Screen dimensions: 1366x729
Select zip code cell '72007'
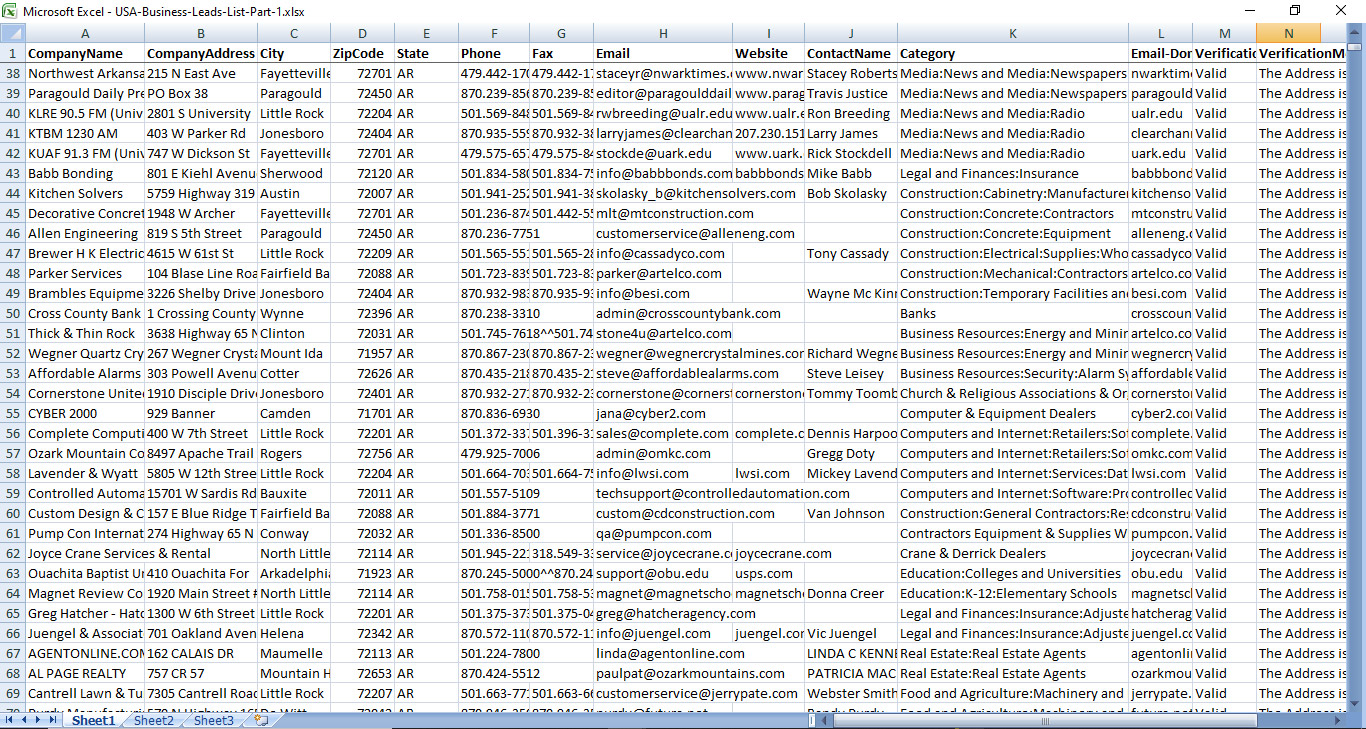(362, 193)
